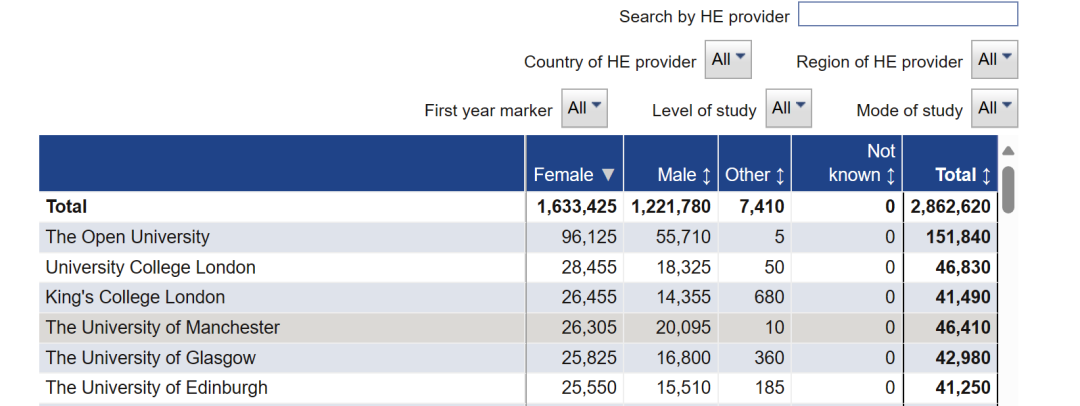This screenshot has width=1080, height=406.
Task: Click the other total value 7,410
Action: coord(761,207)
